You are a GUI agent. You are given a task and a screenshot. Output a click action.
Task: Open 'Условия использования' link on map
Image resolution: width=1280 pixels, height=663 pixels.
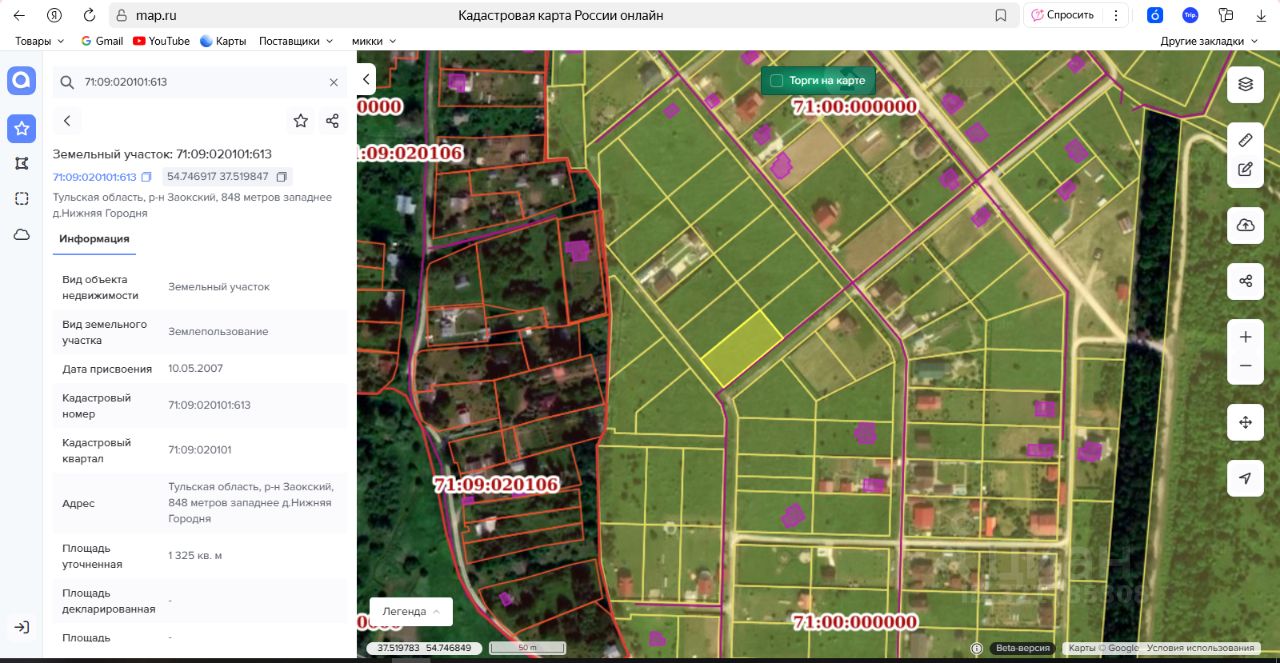click(x=1200, y=648)
